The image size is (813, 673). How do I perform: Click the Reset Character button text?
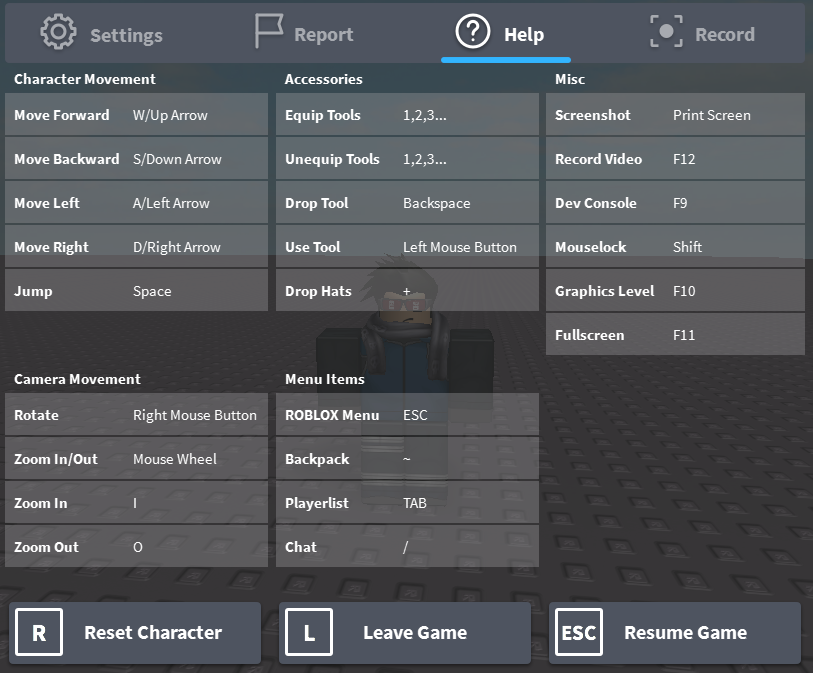[153, 633]
